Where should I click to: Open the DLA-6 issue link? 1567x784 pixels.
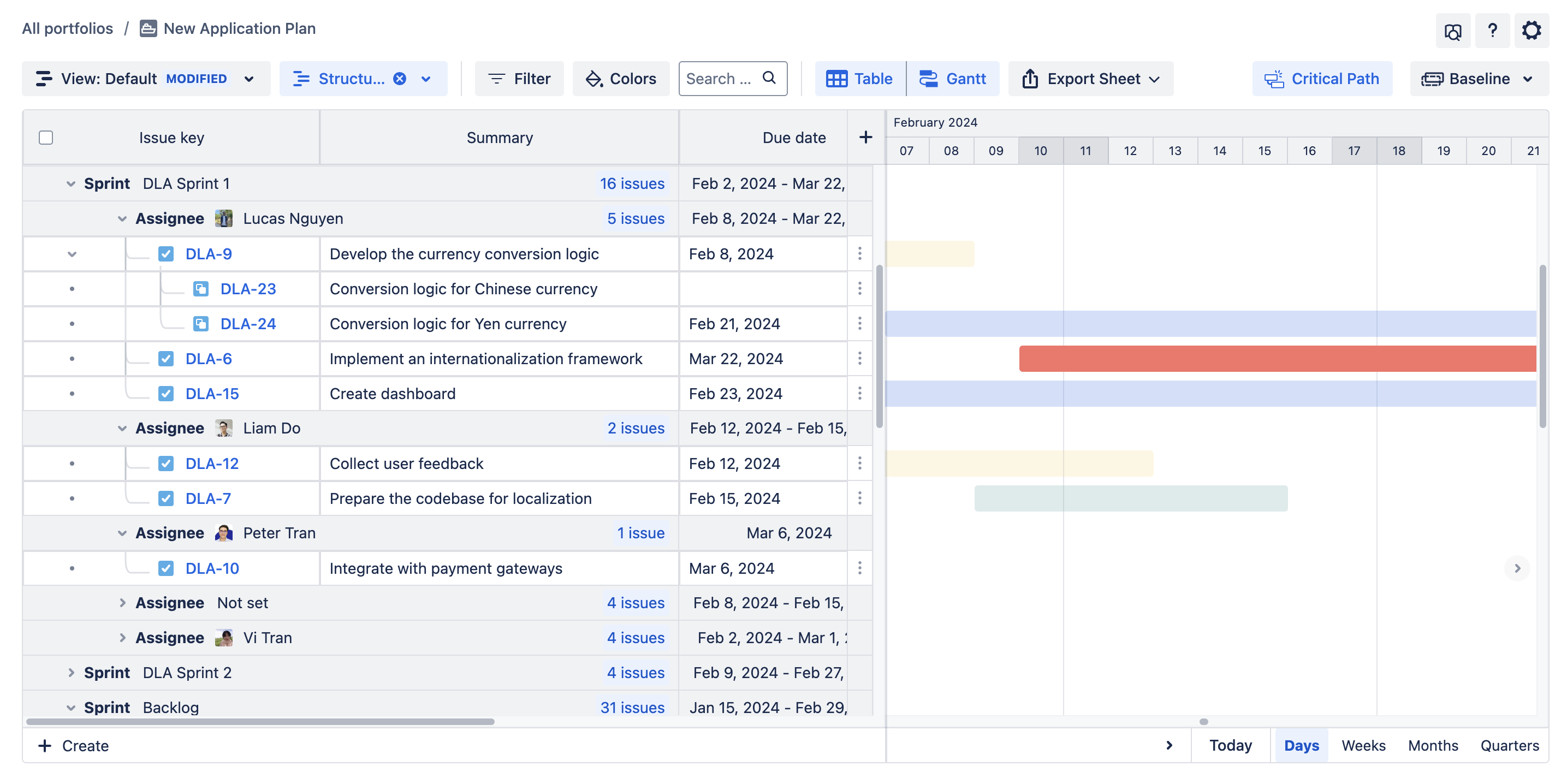tap(208, 359)
